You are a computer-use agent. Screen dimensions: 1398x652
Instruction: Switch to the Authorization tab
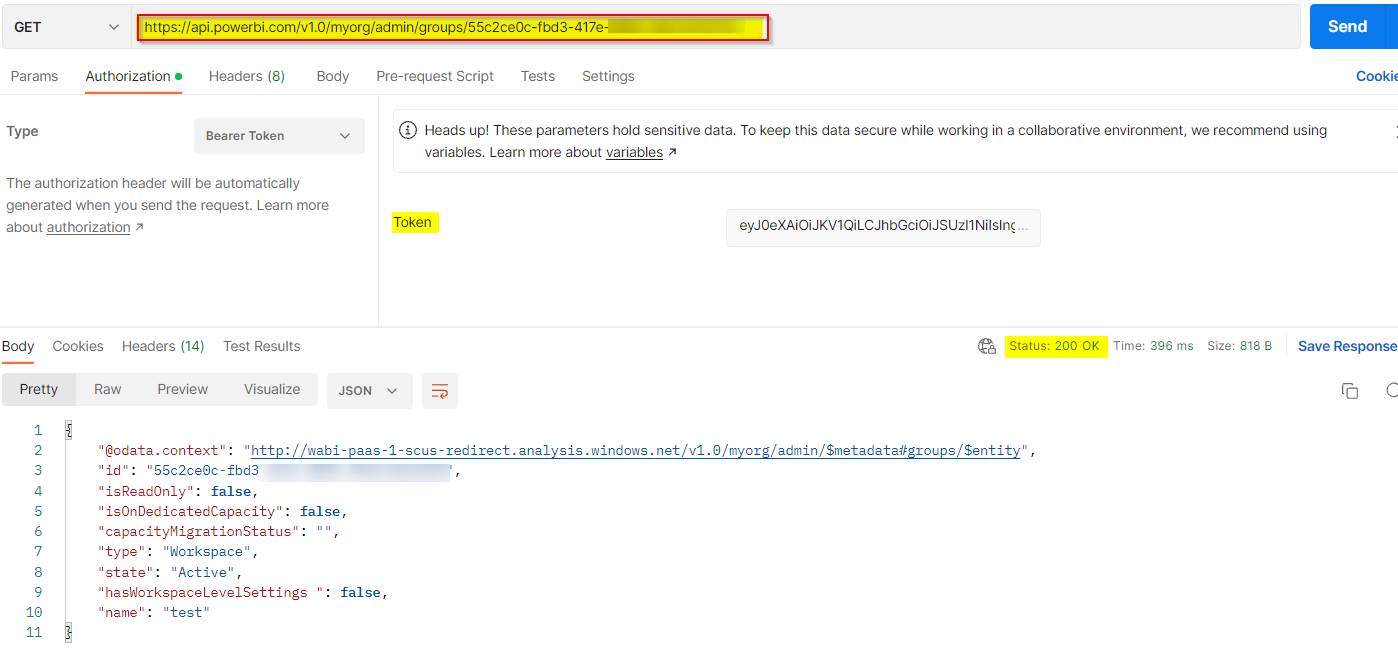coord(133,76)
